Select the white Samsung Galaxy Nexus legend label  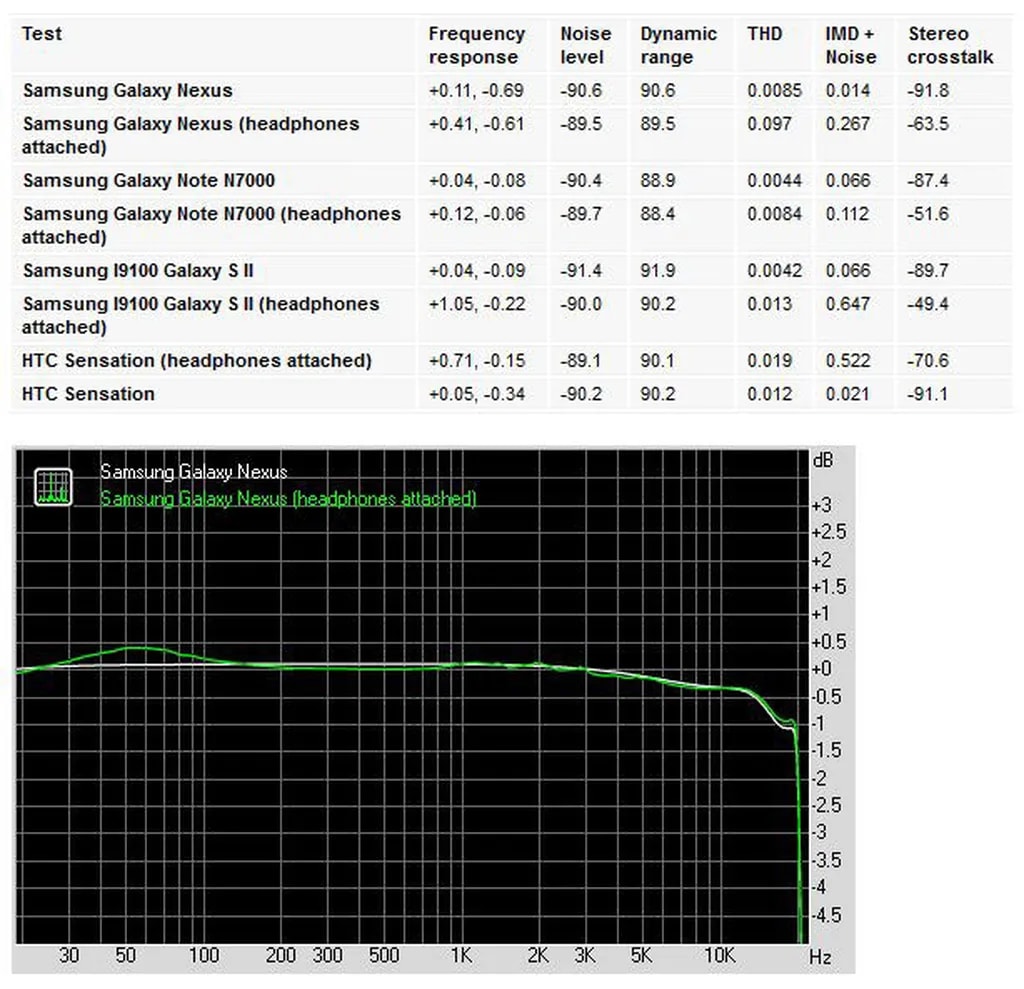pos(193,472)
